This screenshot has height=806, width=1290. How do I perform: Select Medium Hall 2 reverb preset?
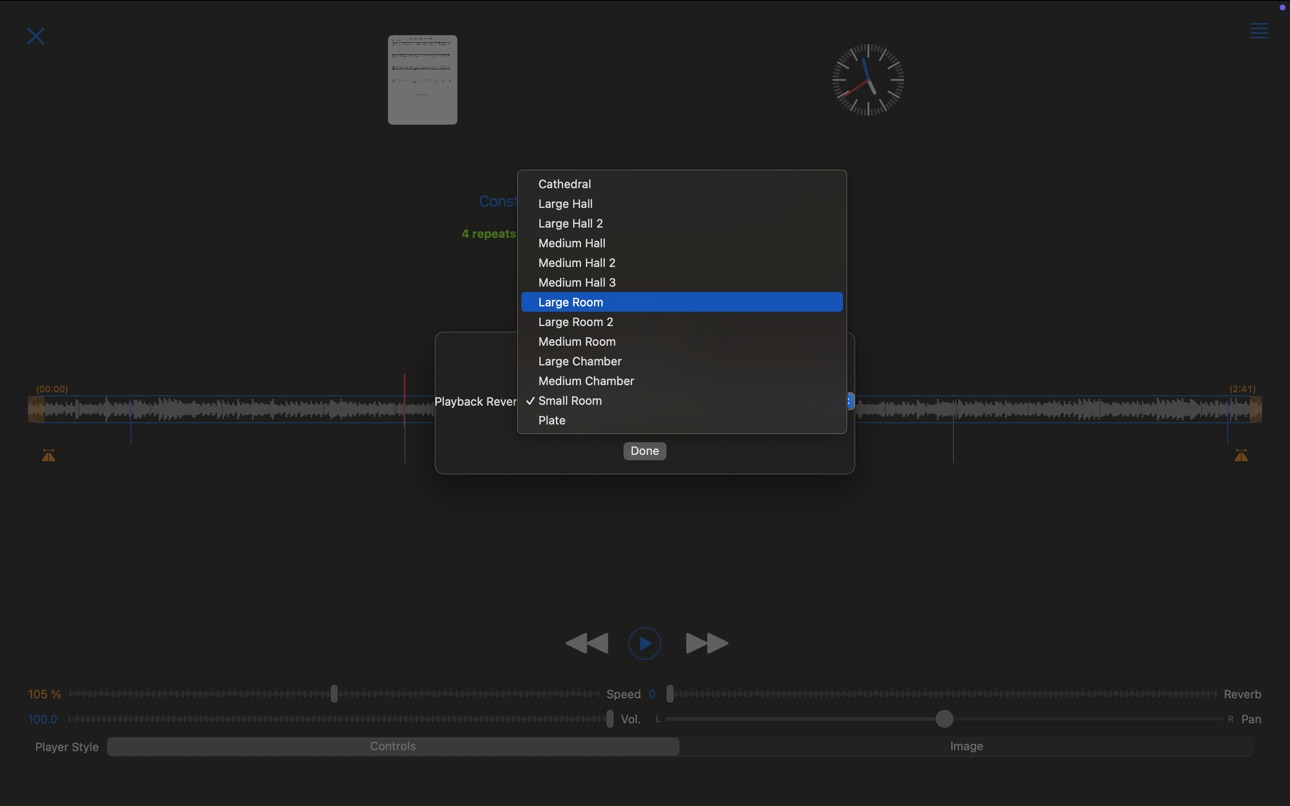click(682, 263)
